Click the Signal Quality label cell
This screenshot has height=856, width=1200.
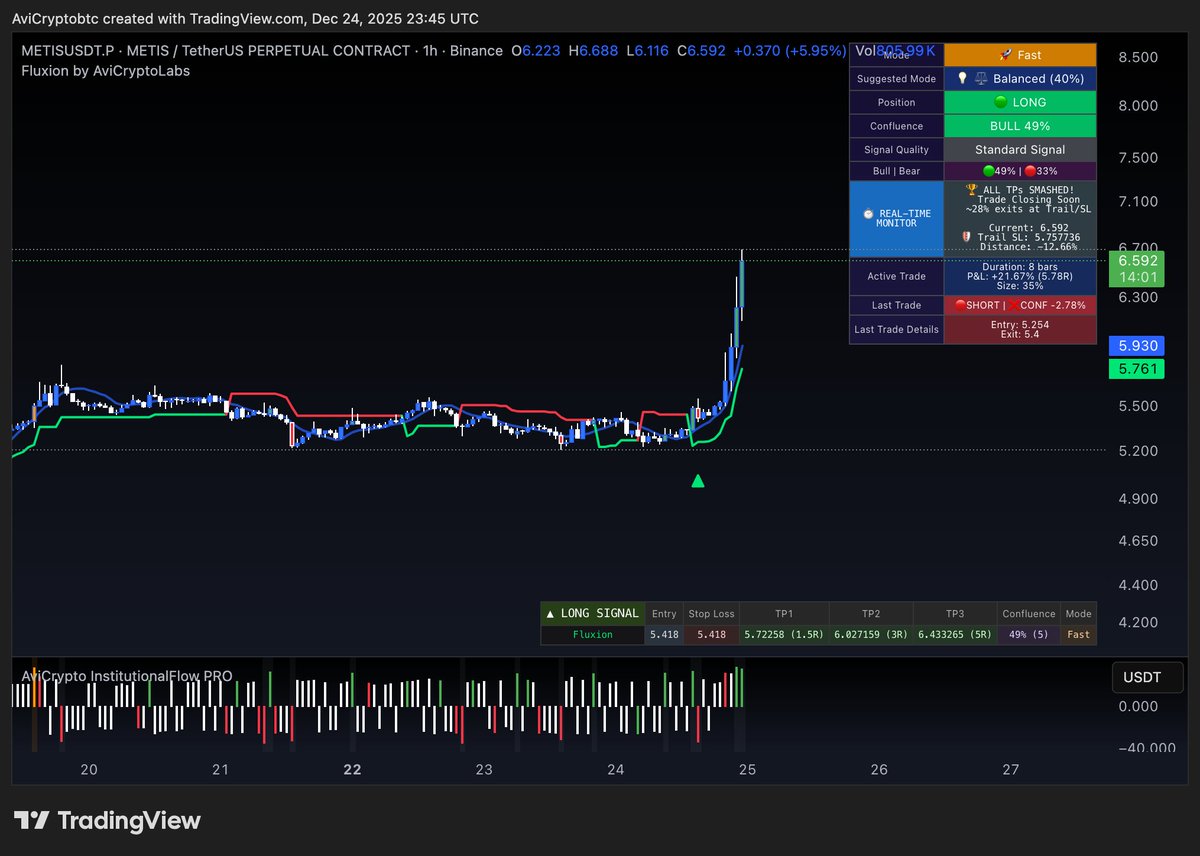click(x=897, y=149)
